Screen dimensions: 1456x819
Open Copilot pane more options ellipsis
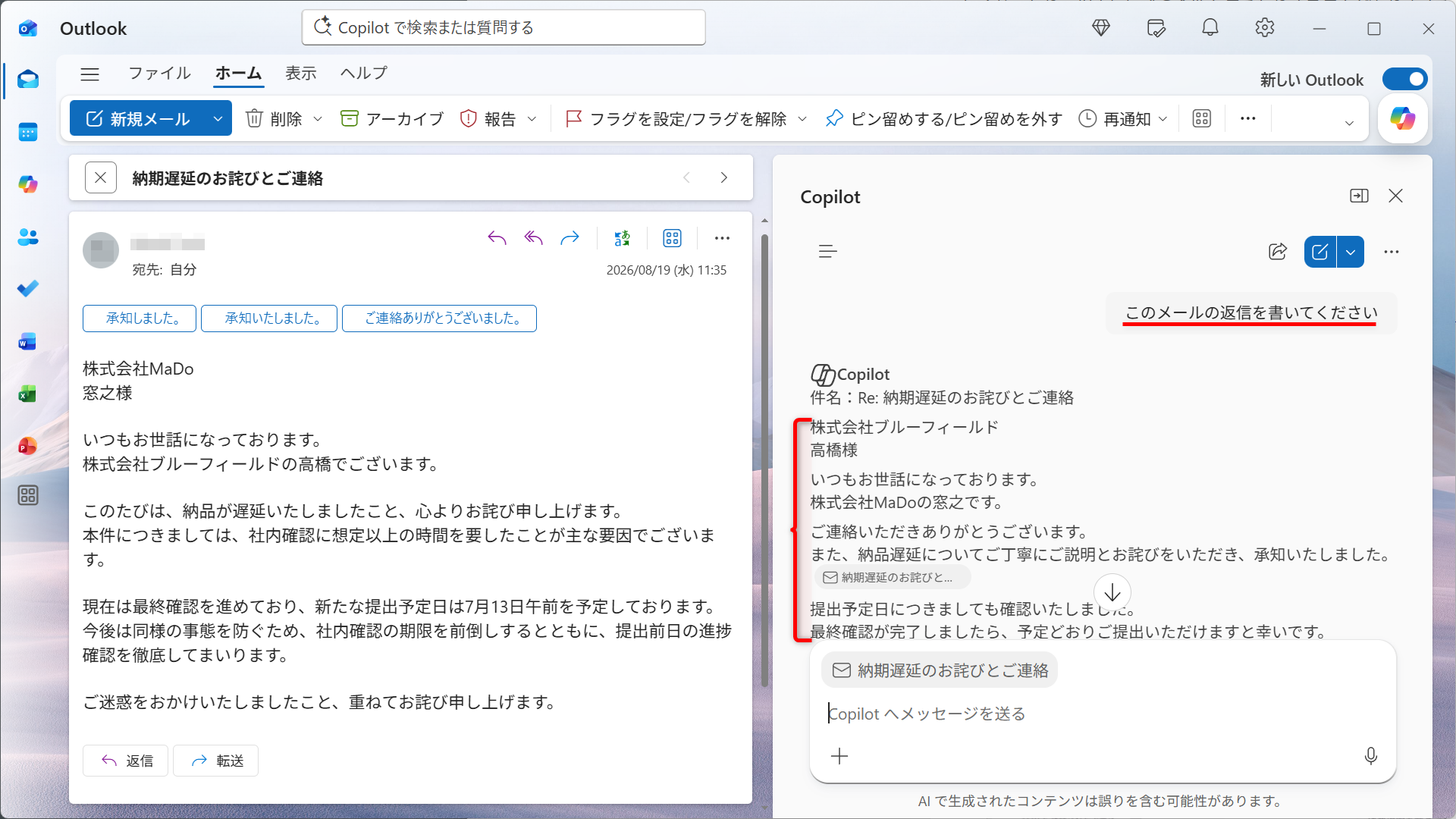1391,252
